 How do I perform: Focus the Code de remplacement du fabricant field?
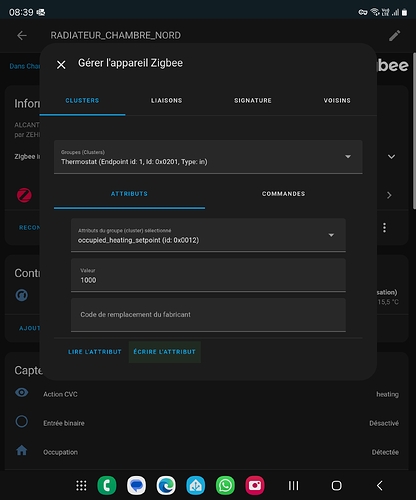(208, 315)
